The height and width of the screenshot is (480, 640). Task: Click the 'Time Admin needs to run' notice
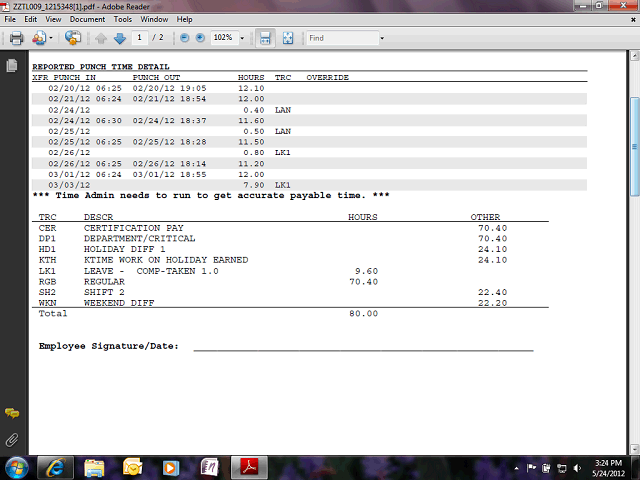[x=211, y=196]
